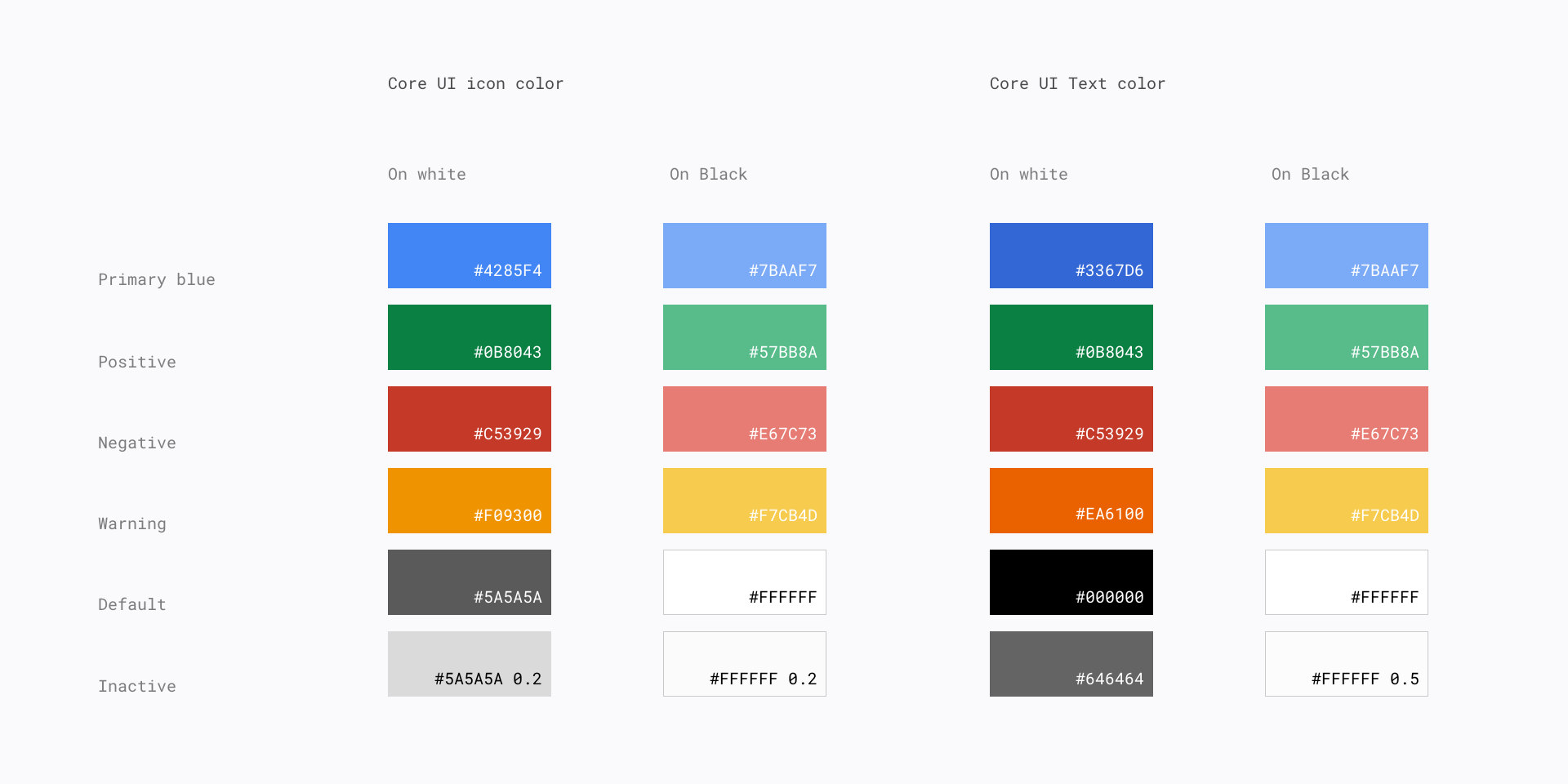The image size is (1568, 784).
Task: Click the #FFFFFF 0.2 swatch
Action: (745, 664)
